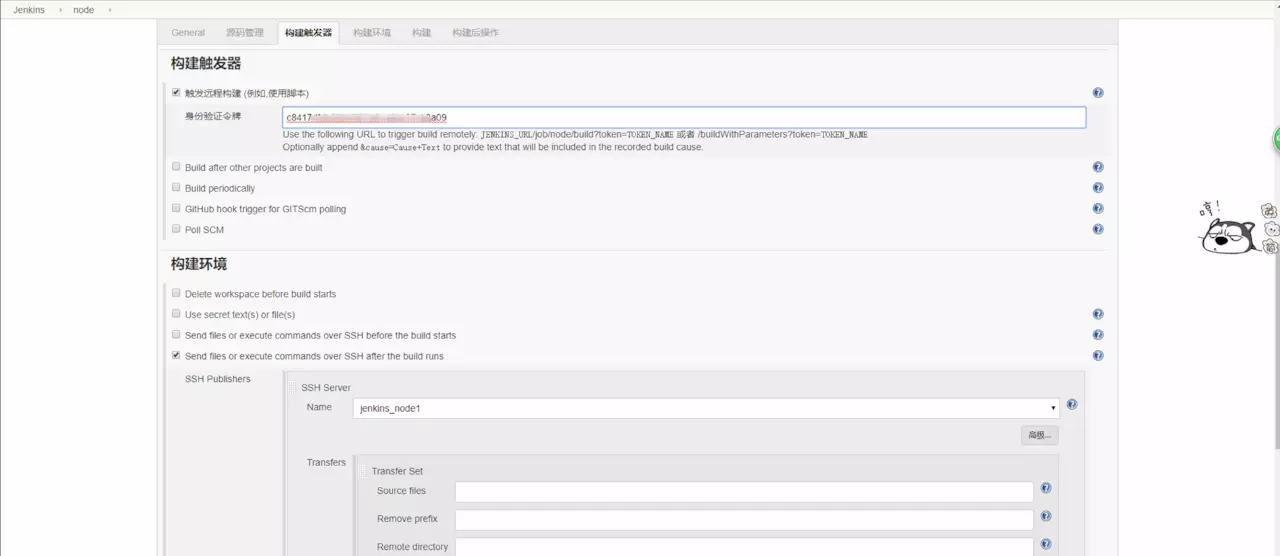Image resolution: width=1280 pixels, height=556 pixels.
Task: Open the Jenkins breadcrumb link
Action: (x=28, y=10)
